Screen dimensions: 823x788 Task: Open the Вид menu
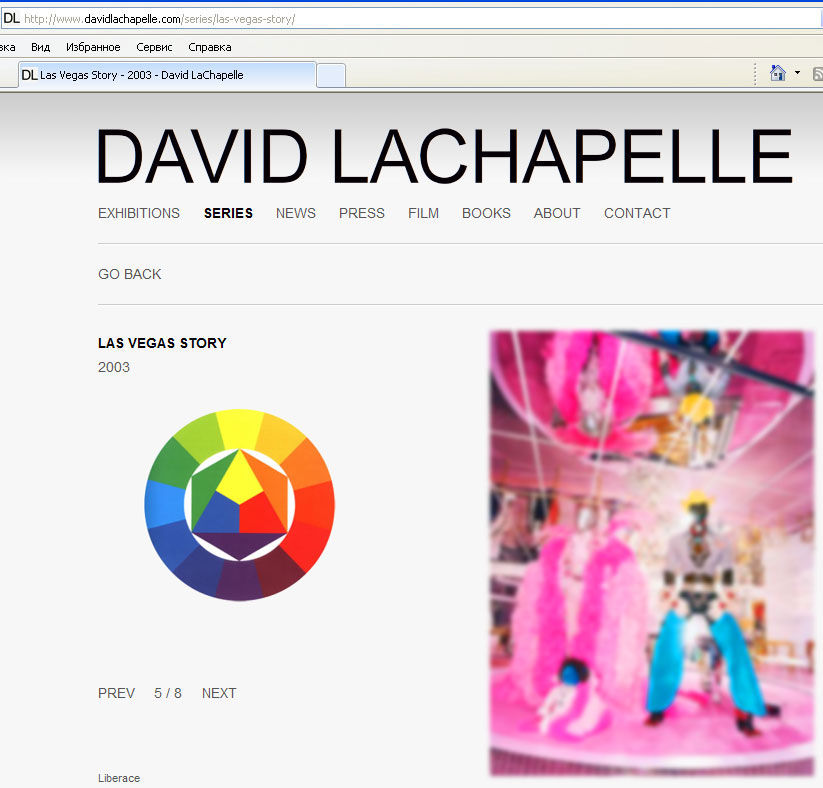(x=40, y=47)
